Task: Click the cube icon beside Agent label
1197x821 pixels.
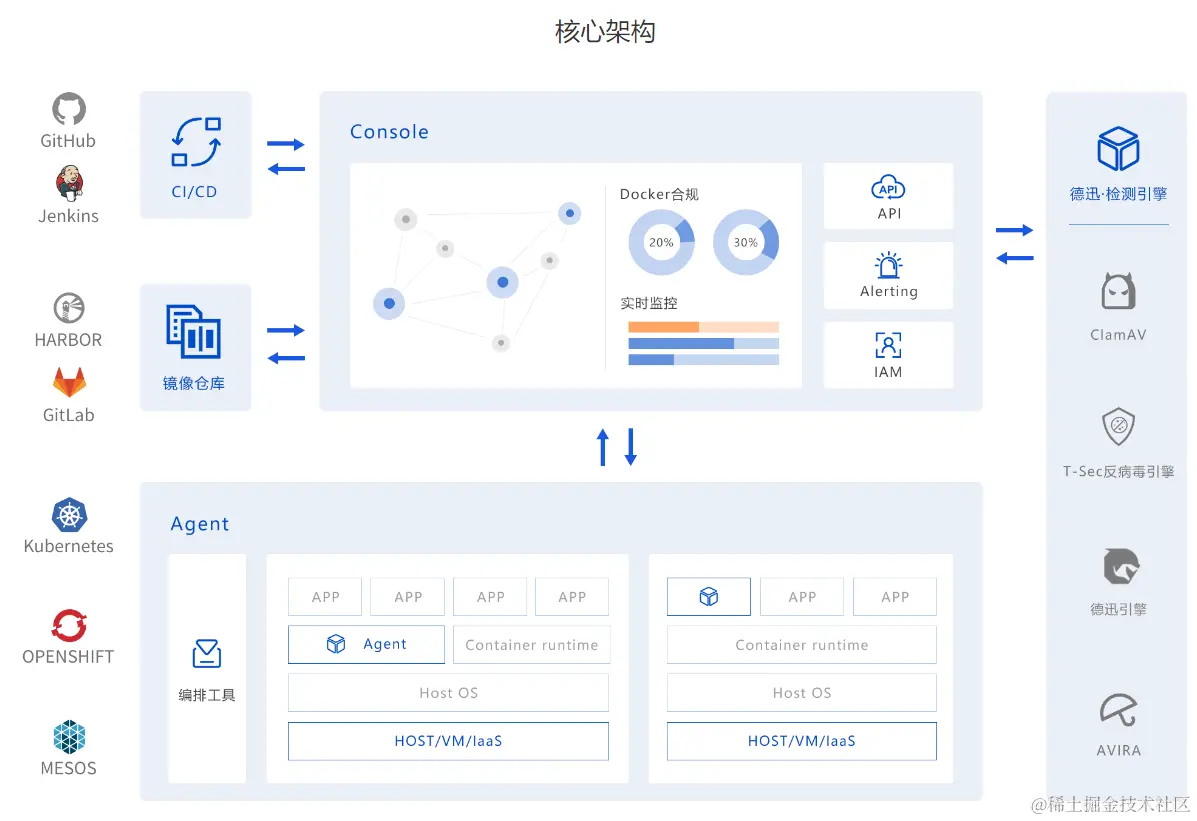Action: (x=336, y=644)
